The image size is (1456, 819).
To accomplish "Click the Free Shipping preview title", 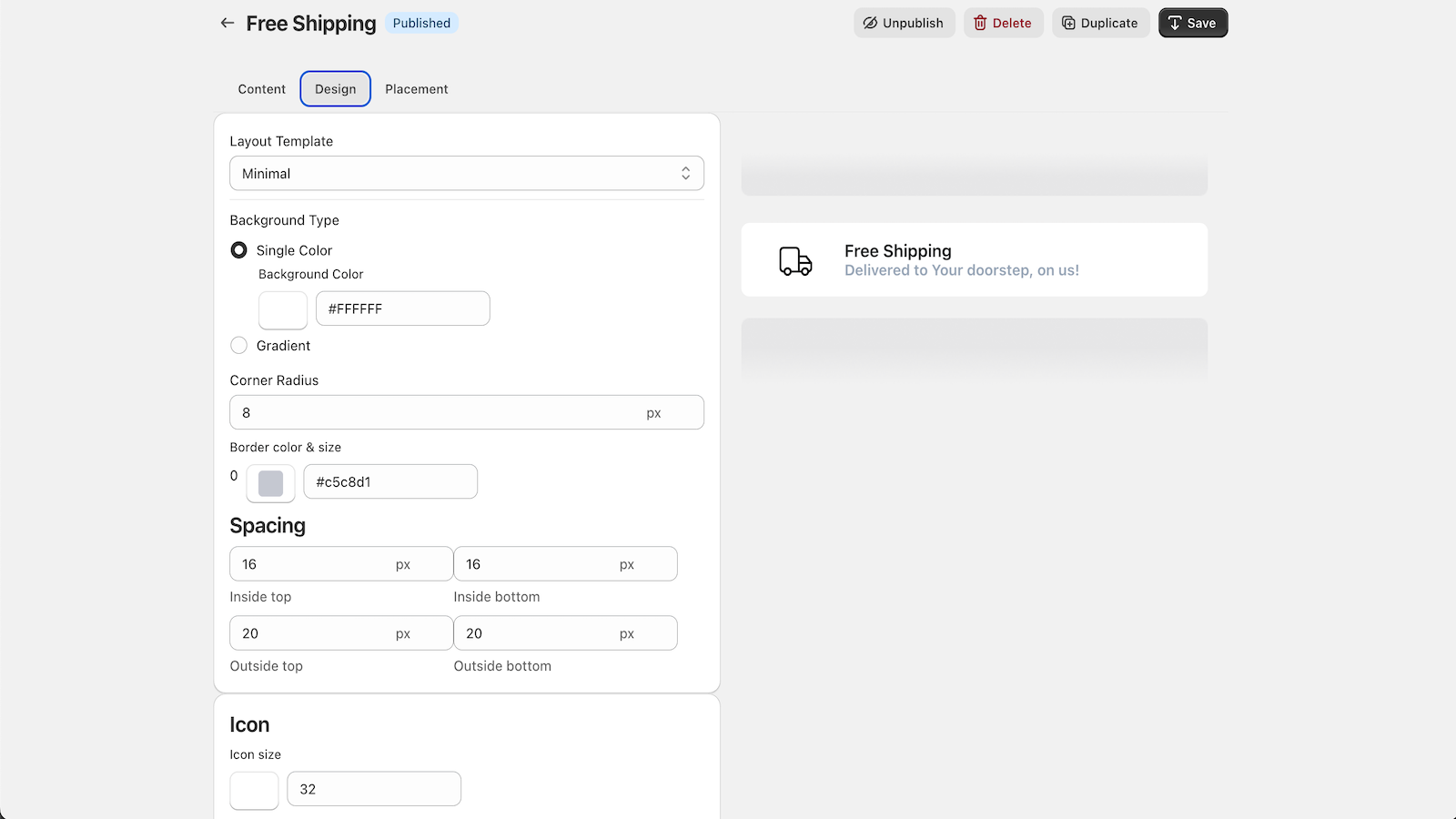I will click(x=898, y=251).
